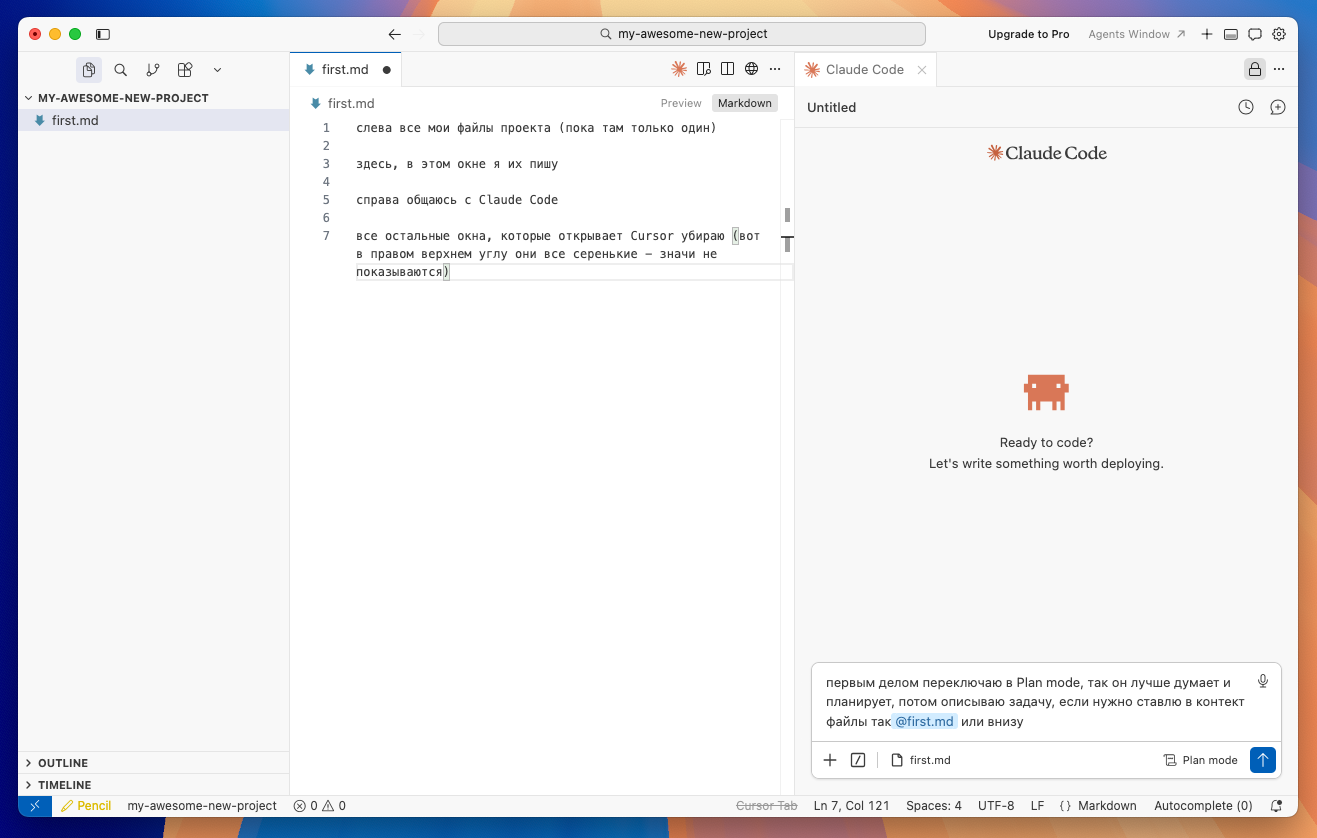Open the Agents Window link
Screen dimensions: 1317x838
click(x=1137, y=34)
